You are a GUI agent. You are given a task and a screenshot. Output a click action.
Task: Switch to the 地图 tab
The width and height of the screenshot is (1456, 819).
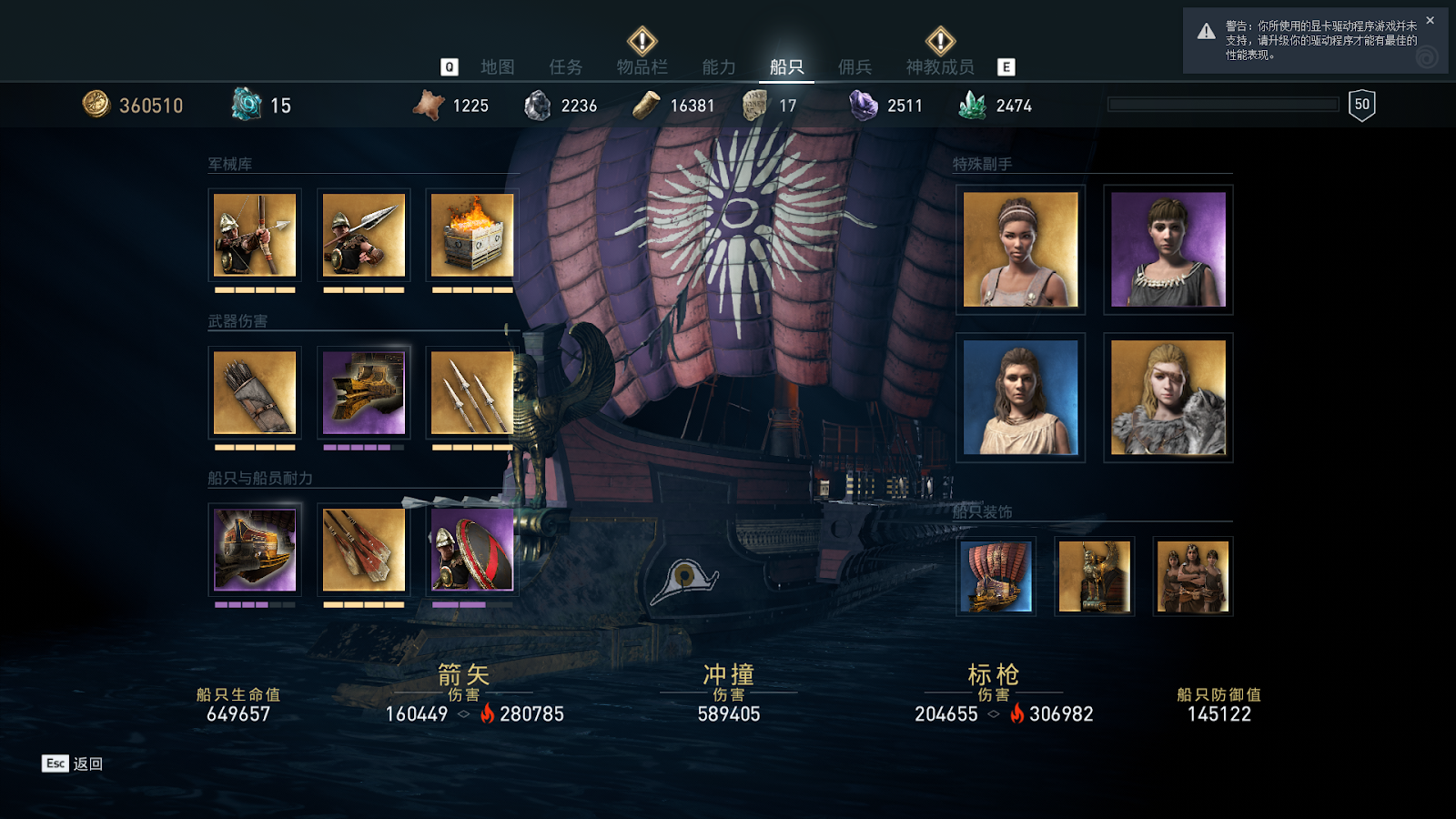(498, 66)
